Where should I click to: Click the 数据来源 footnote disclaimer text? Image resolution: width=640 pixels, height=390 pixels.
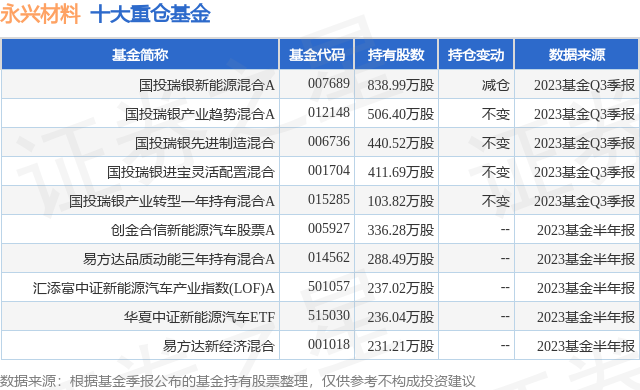pyautogui.click(x=238, y=381)
